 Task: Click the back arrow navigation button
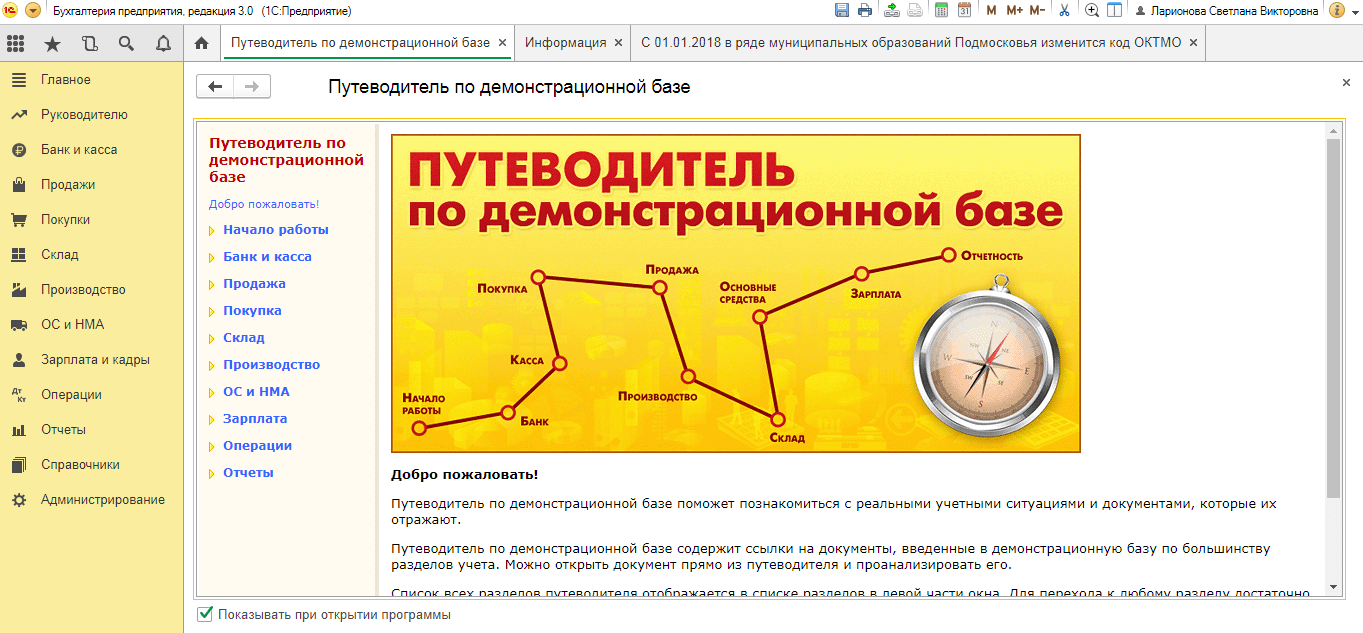point(215,87)
